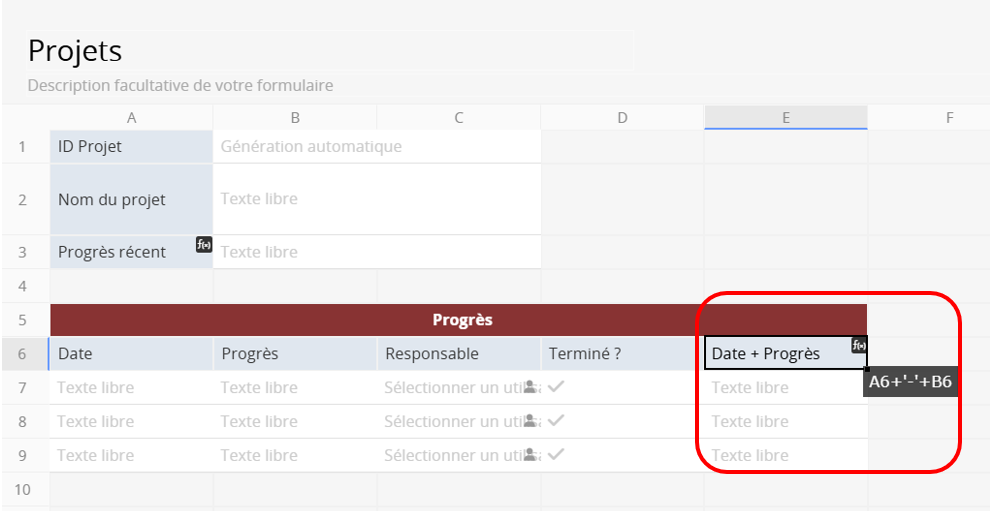Click the optional form description field
This screenshot has width=990, height=511.
coord(180,86)
